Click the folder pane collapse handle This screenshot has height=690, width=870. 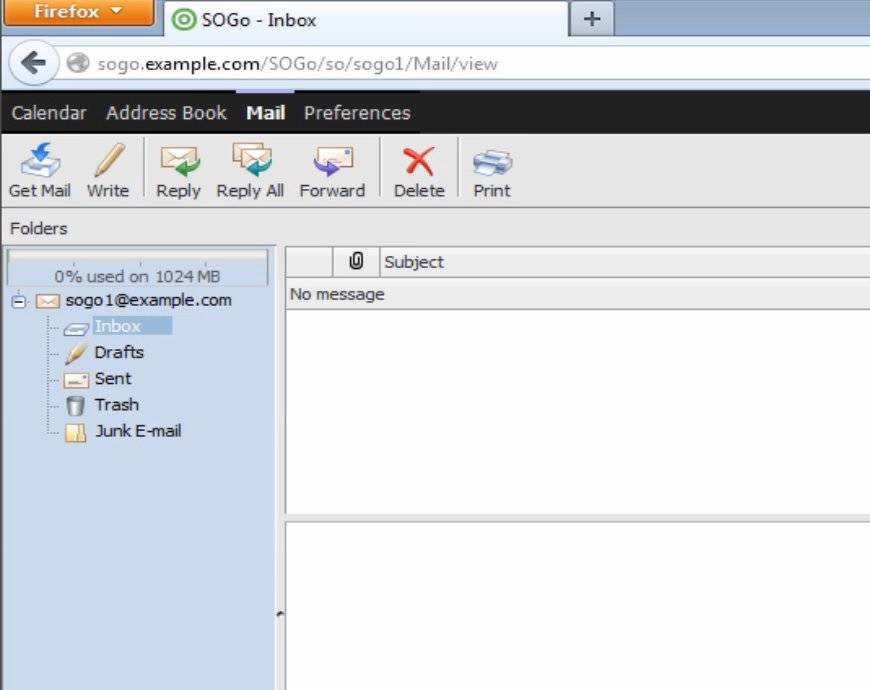[x=280, y=614]
